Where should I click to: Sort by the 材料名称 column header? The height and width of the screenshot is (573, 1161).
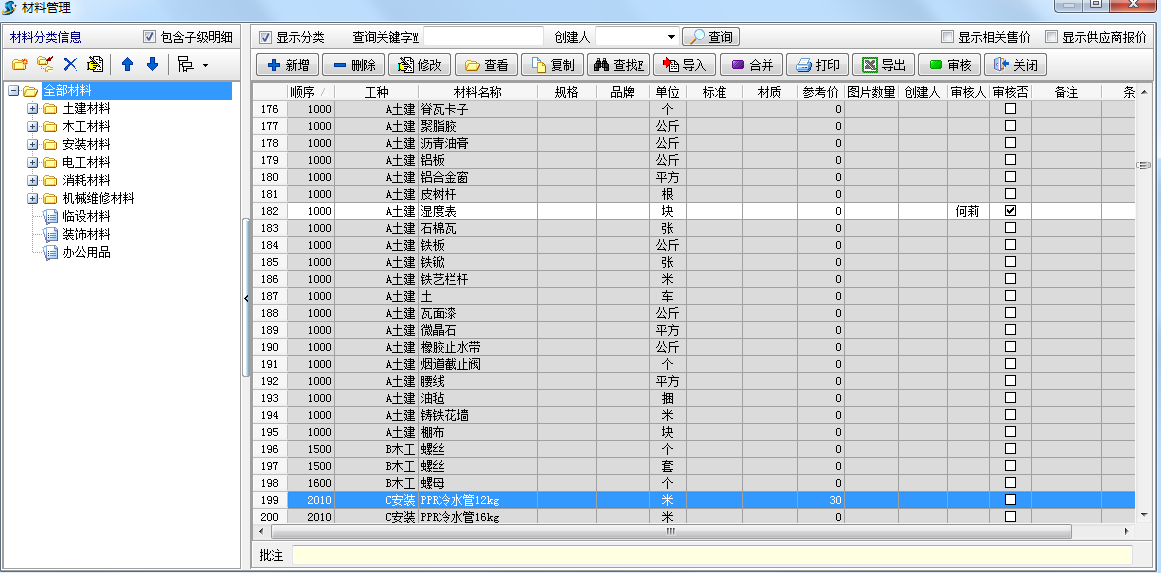[x=476, y=92]
